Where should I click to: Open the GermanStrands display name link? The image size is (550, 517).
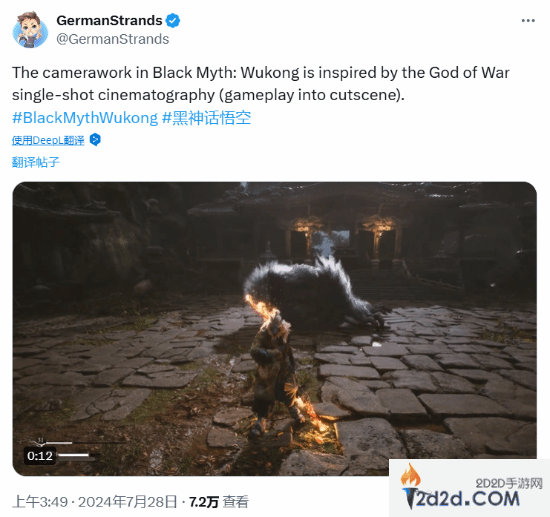pyautogui.click(x=109, y=20)
